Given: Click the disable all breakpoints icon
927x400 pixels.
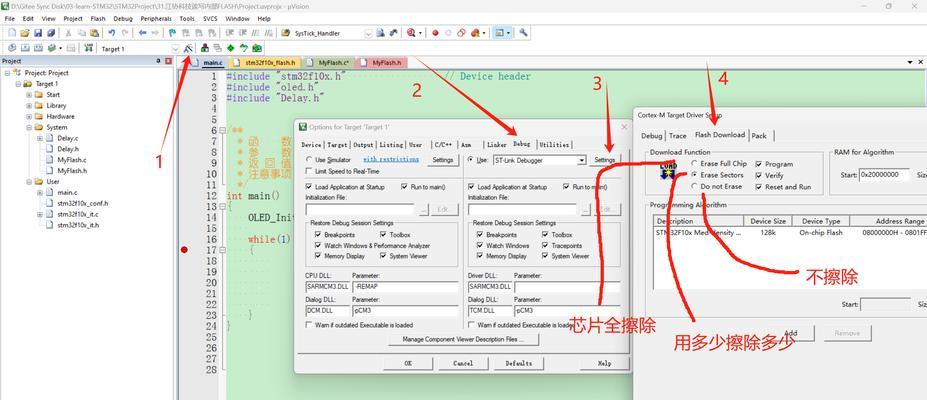Looking at the screenshot, I should click(x=462, y=33).
